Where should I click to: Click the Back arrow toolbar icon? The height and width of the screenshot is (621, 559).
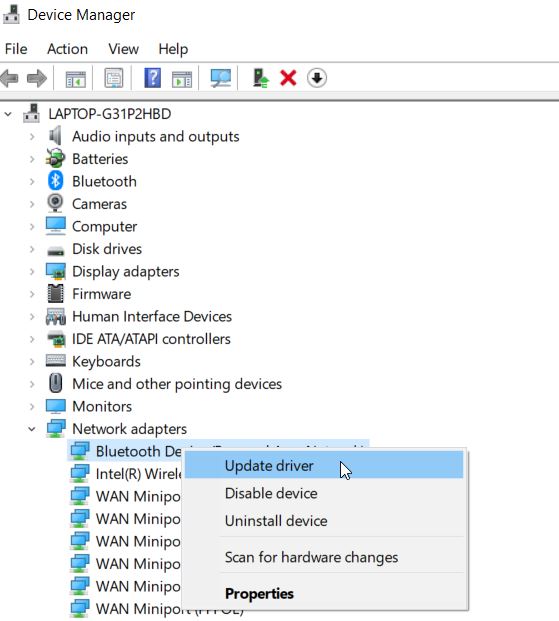pyautogui.click(x=10, y=78)
